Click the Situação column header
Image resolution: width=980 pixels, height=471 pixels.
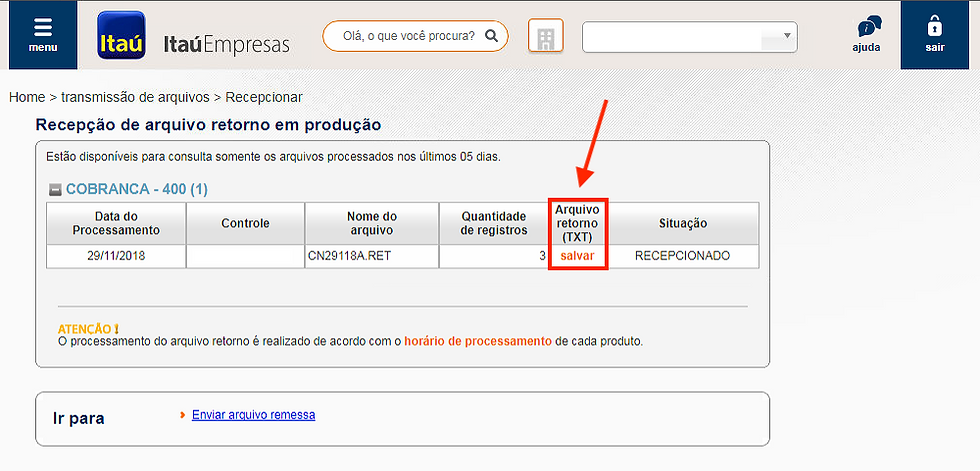click(683, 224)
